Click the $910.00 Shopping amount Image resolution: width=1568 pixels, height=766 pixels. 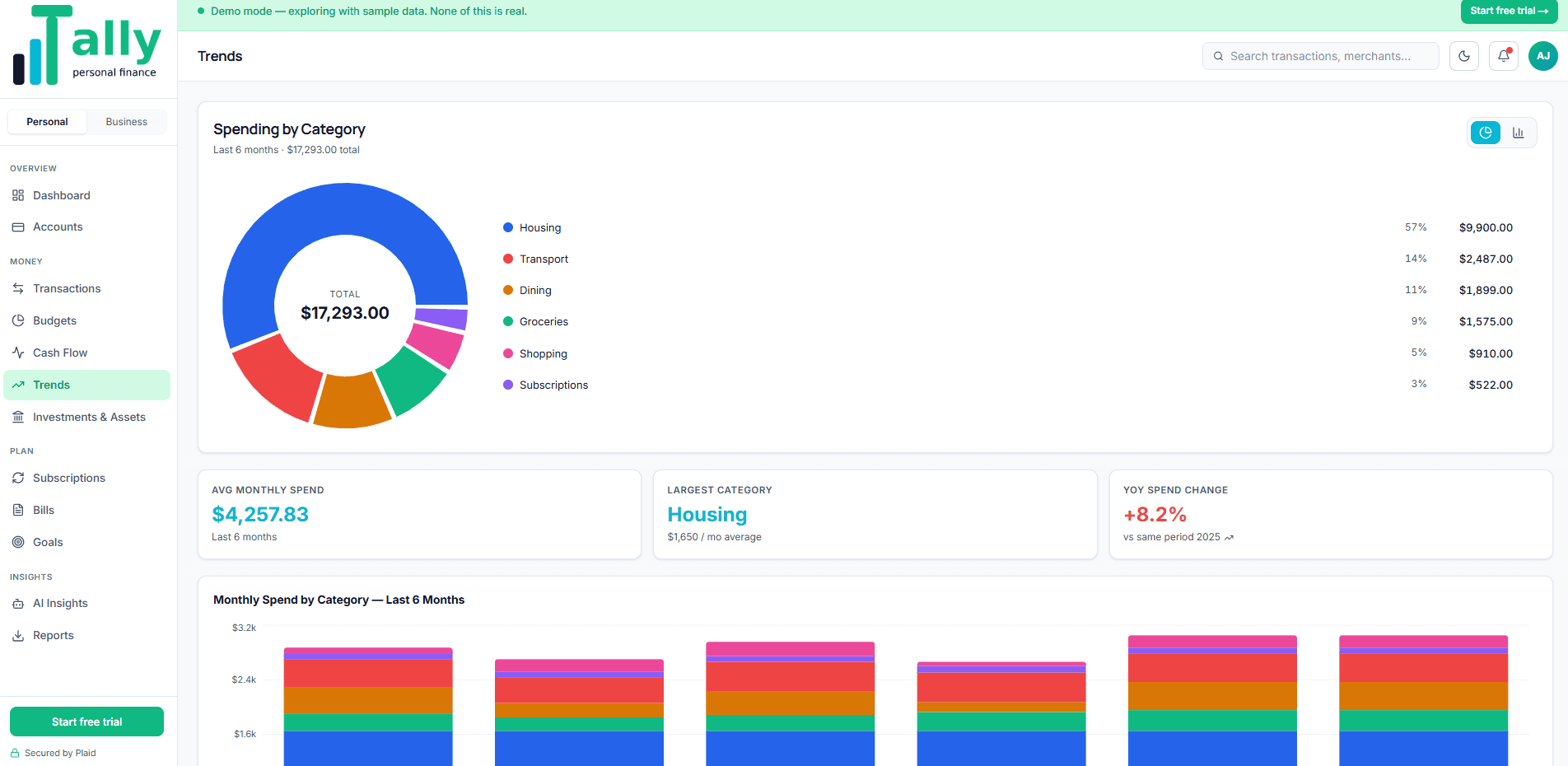click(1491, 353)
